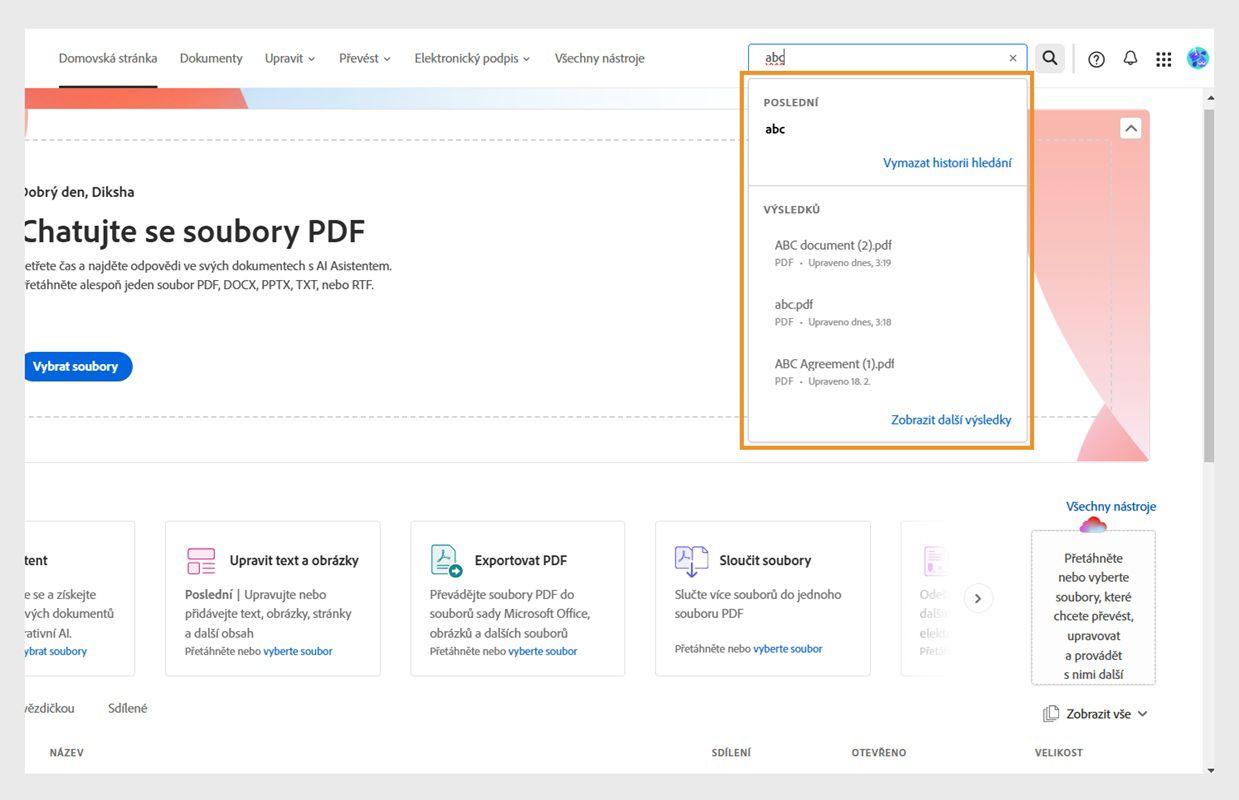Image resolution: width=1239 pixels, height=800 pixels.
Task: Click the Upravit text a obrázky card title
Action: (x=294, y=561)
